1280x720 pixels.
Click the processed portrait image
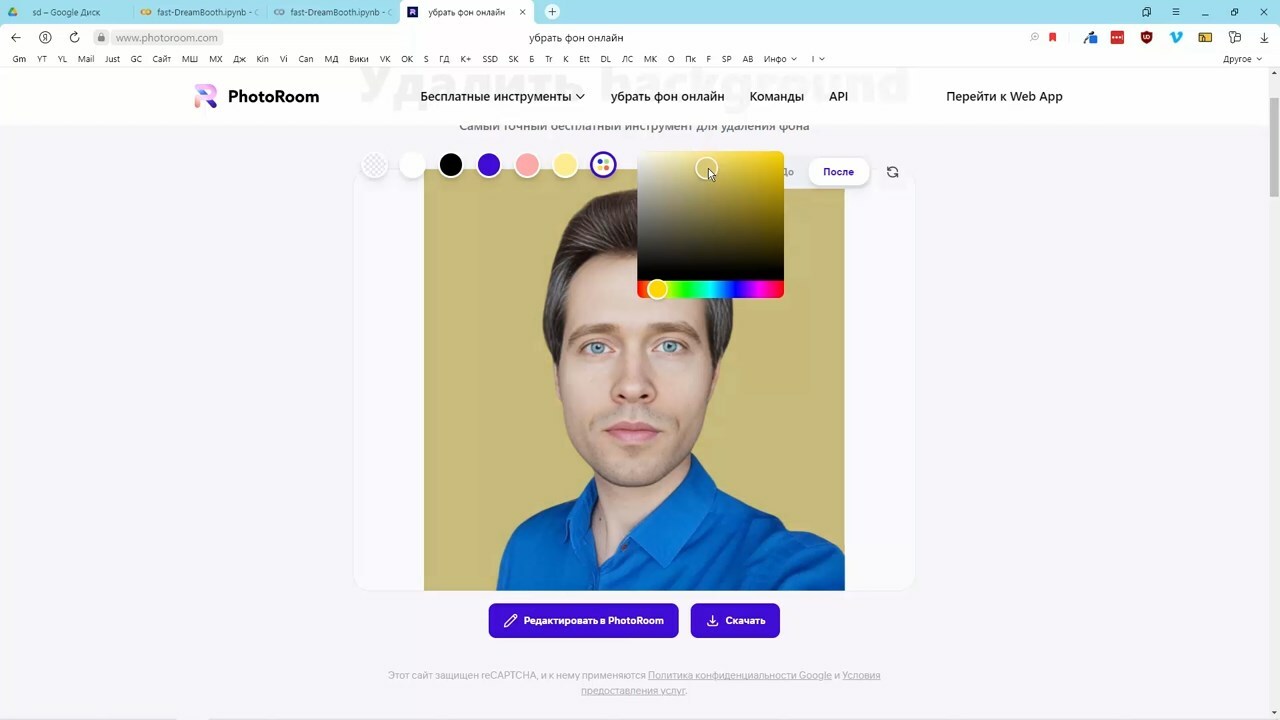(x=634, y=380)
